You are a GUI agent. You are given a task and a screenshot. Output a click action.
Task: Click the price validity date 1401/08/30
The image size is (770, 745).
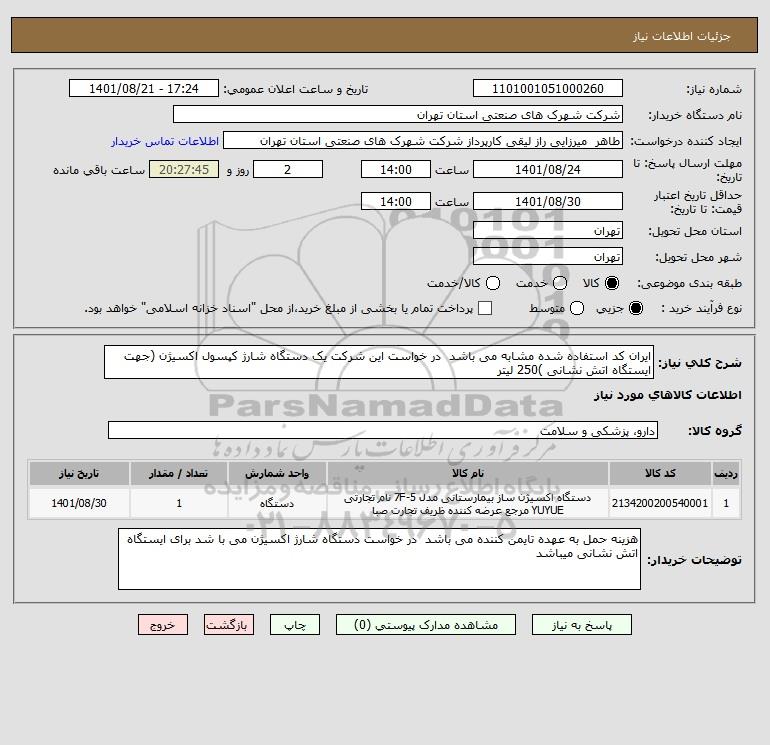548,201
